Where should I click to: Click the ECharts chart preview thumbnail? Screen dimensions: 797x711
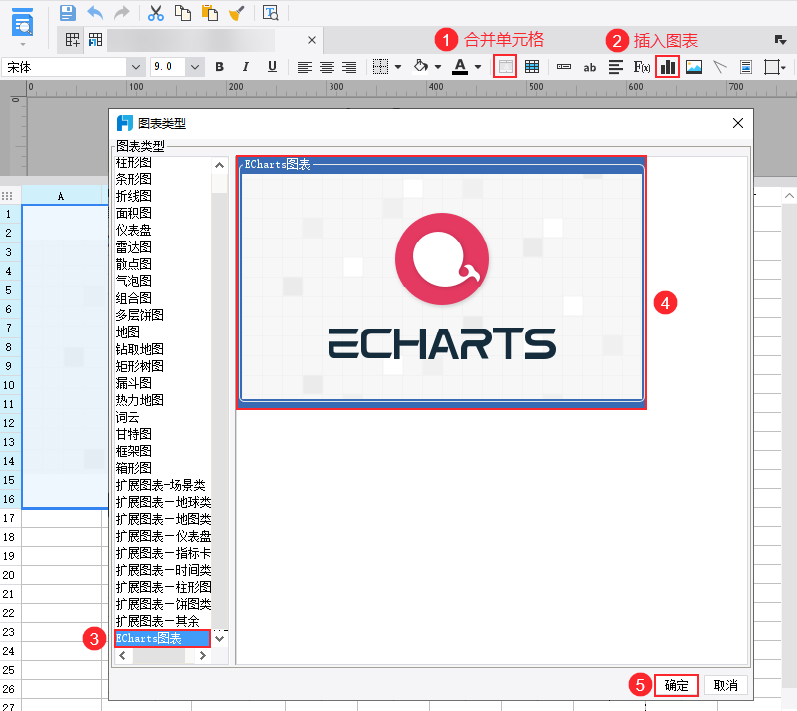(442, 283)
